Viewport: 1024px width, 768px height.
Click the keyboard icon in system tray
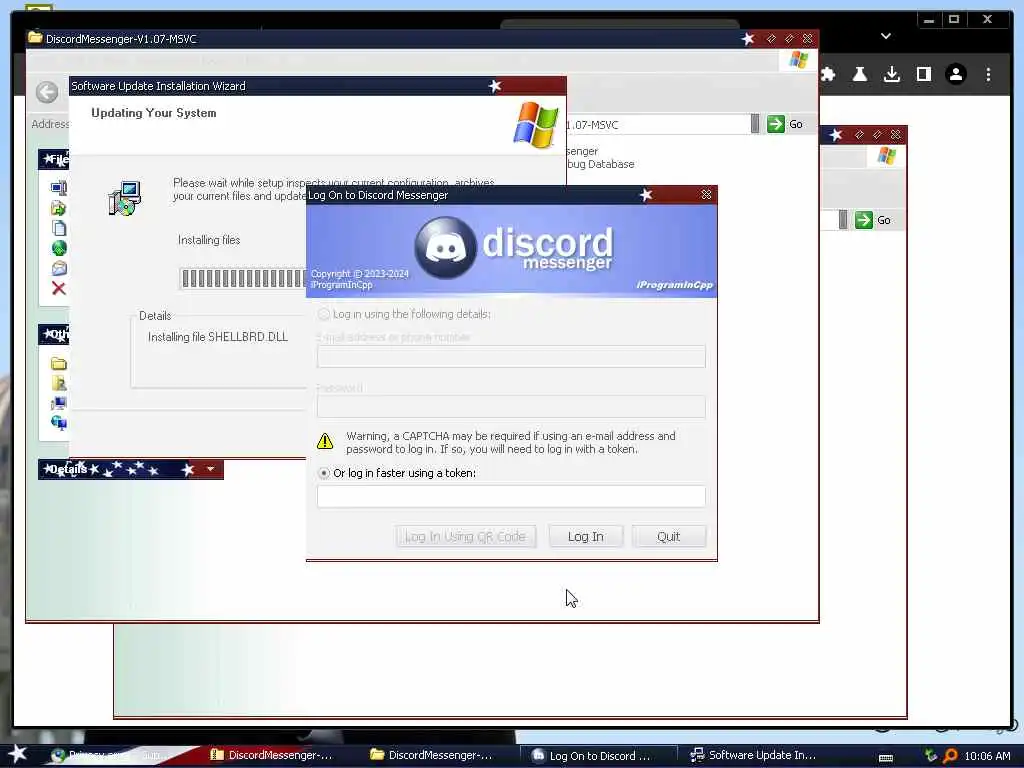coord(886,757)
